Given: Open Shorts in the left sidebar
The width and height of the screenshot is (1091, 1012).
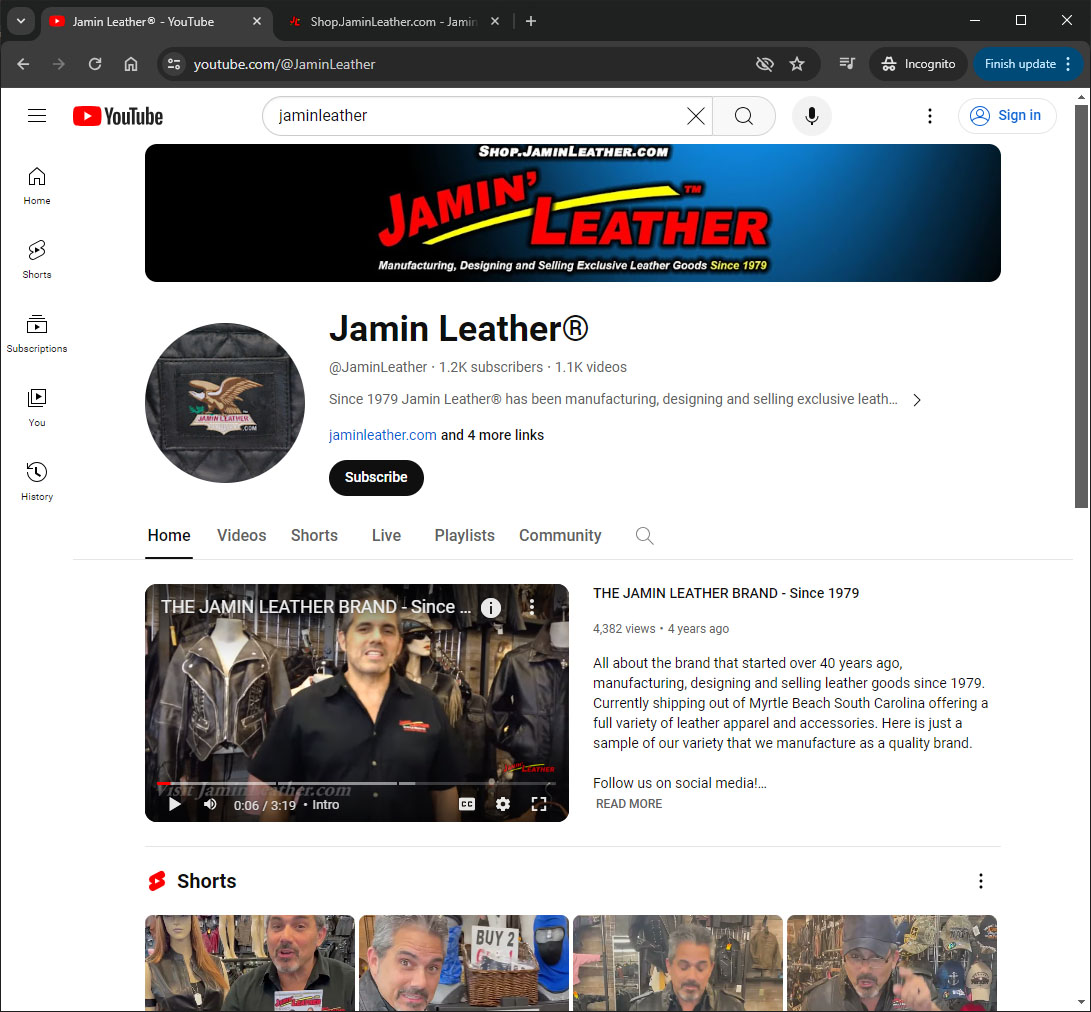Looking at the screenshot, I should click(37, 260).
